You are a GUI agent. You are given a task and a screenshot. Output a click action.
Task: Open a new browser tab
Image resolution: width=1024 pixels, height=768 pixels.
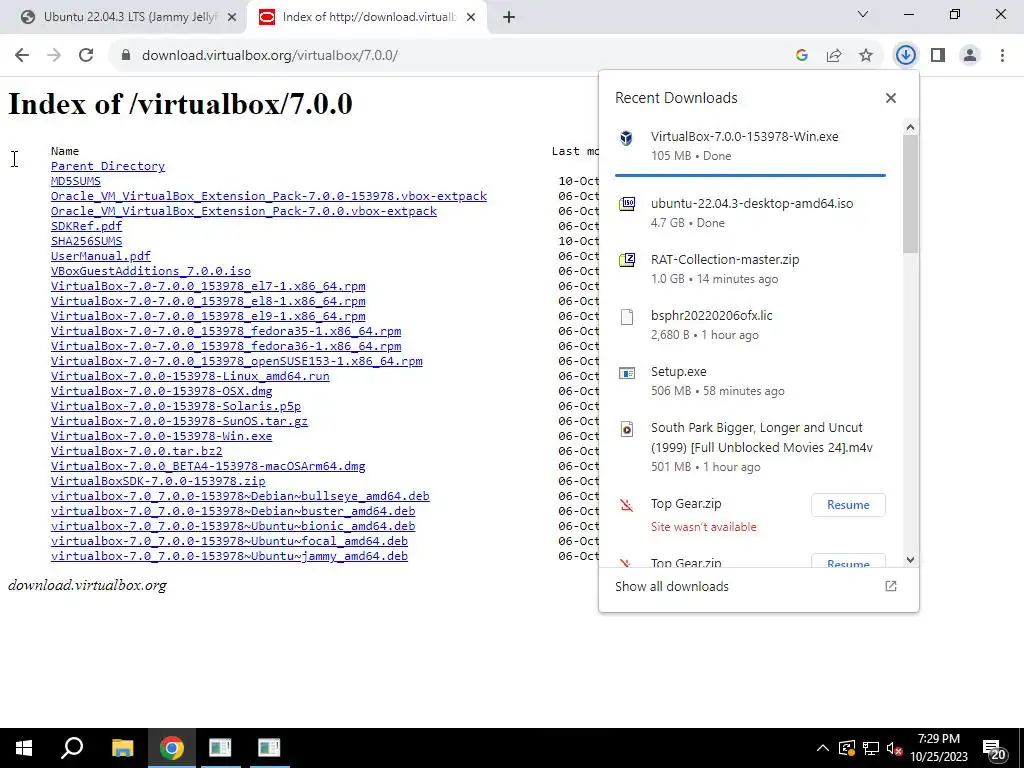(509, 17)
